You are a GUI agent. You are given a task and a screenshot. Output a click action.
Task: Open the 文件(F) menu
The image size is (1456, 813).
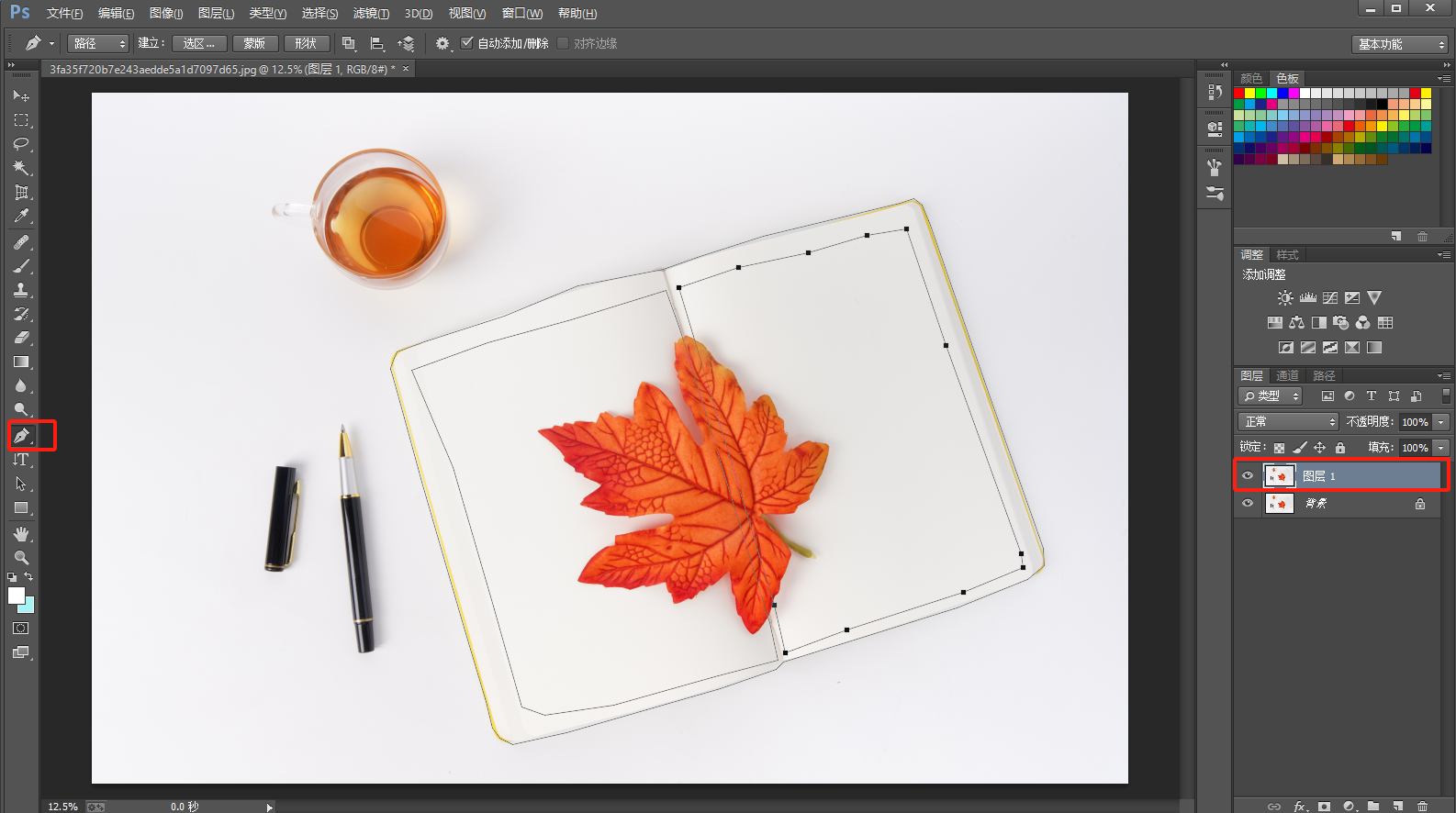coord(64,14)
